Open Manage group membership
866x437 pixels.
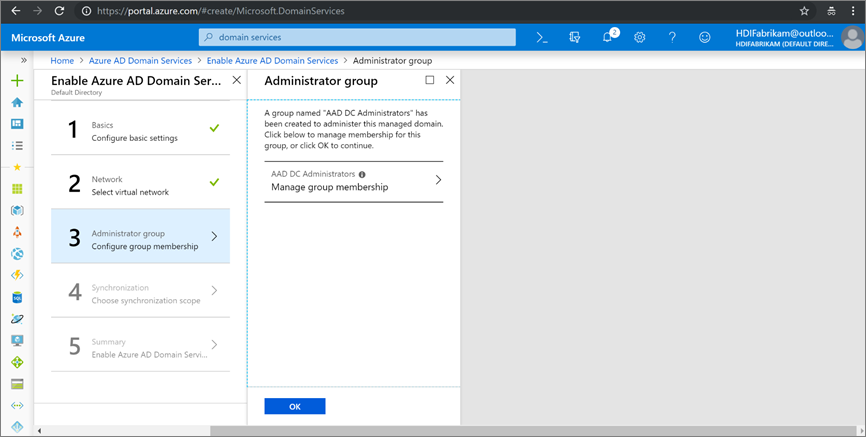353,182
